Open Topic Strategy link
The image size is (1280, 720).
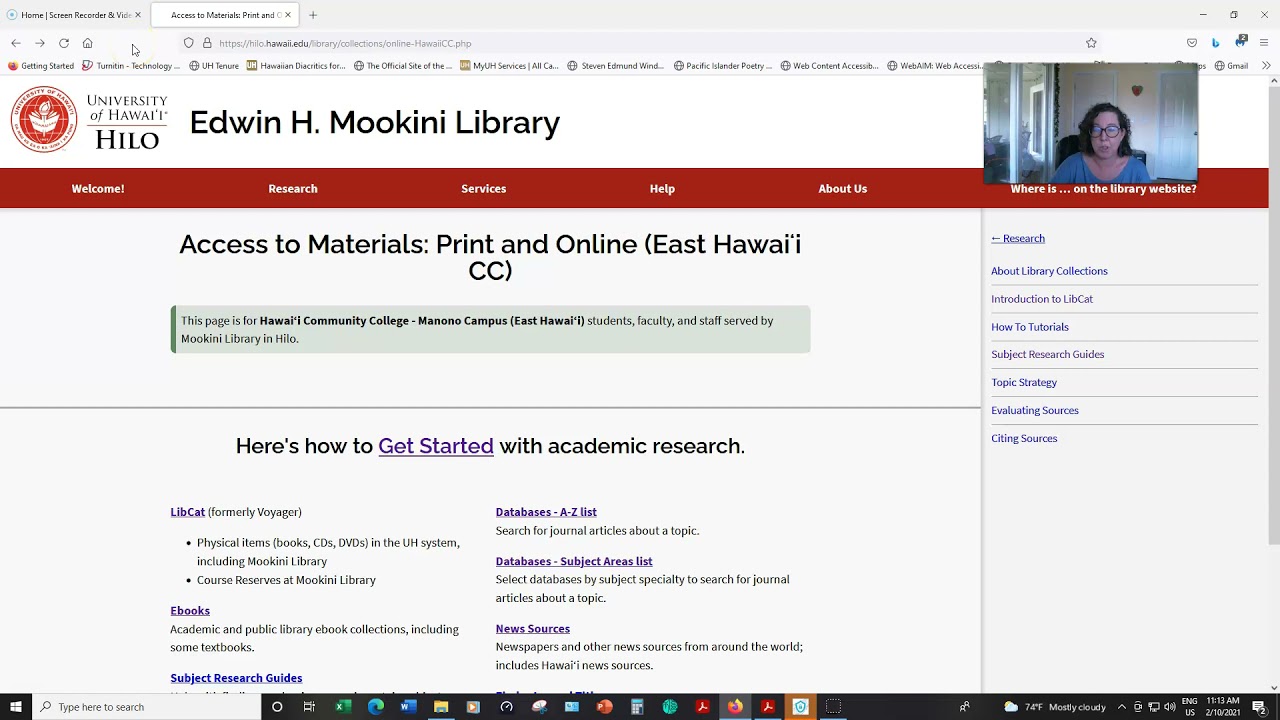[x=1024, y=382]
